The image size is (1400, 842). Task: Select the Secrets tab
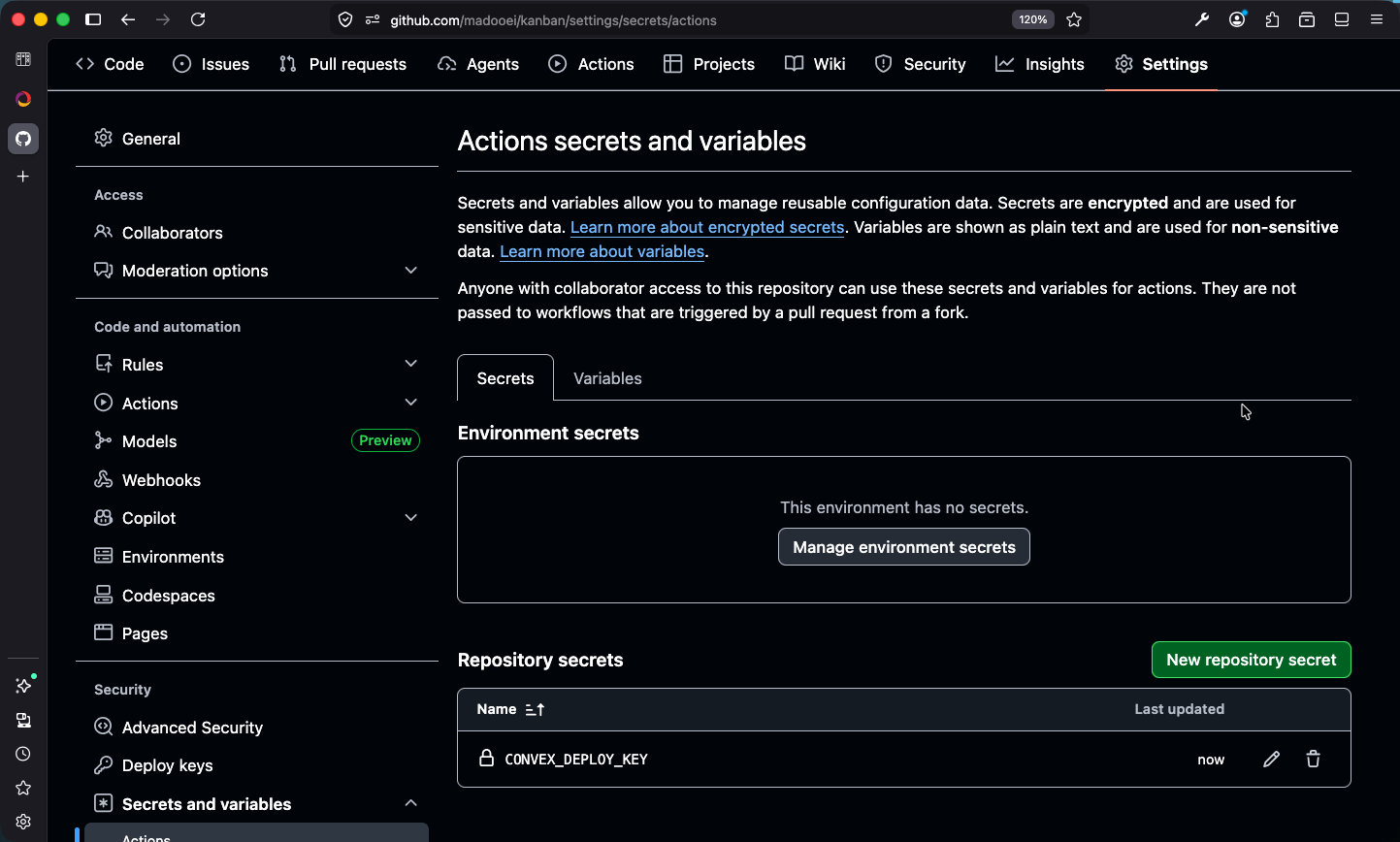505,378
